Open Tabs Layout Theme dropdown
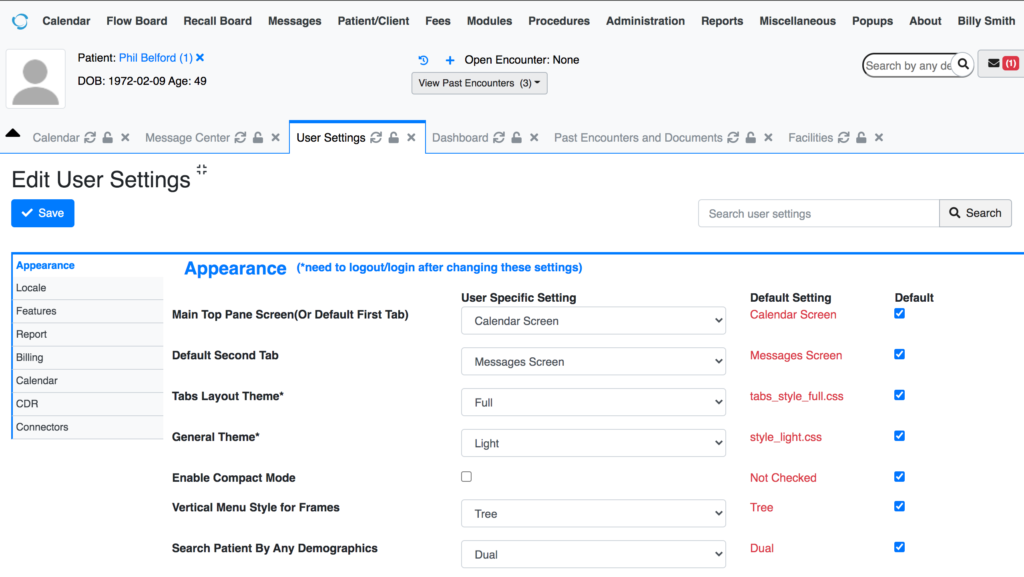Viewport: 1024px width, 577px height. [593, 402]
